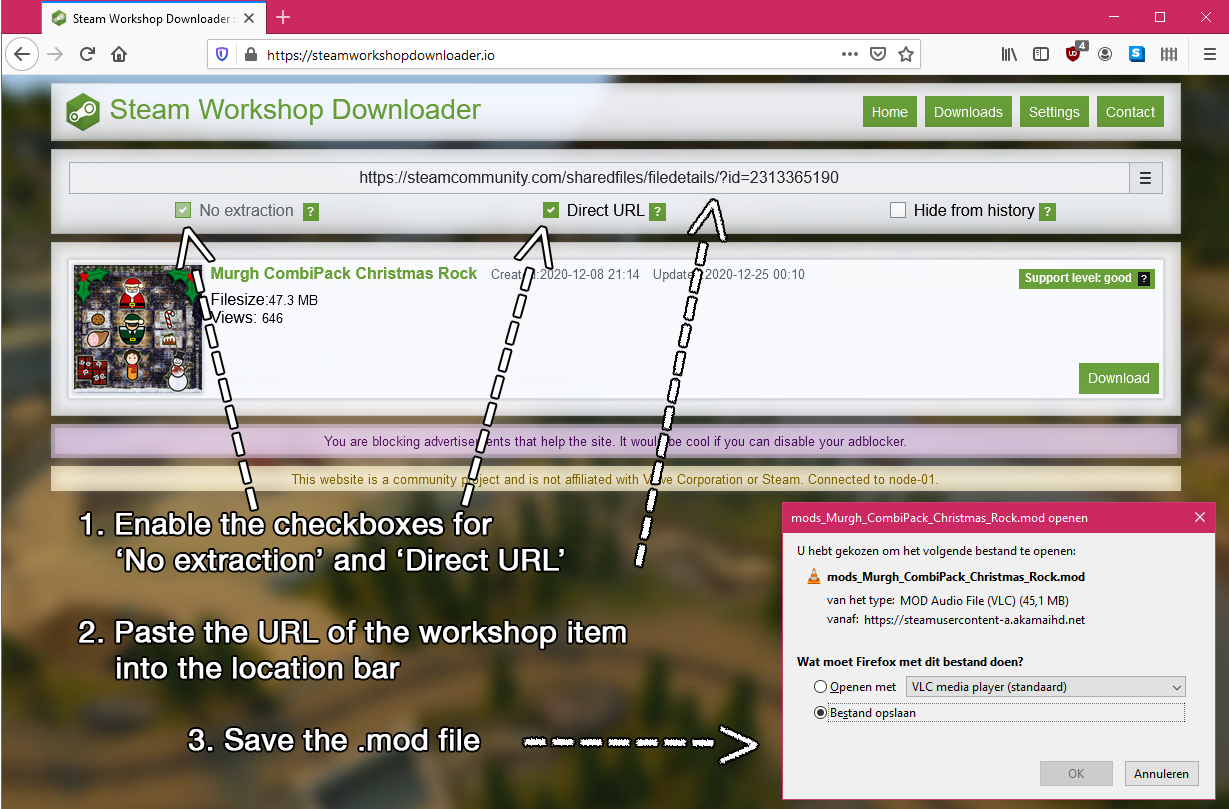Uncheck the Direct URL checkbox

pos(550,210)
